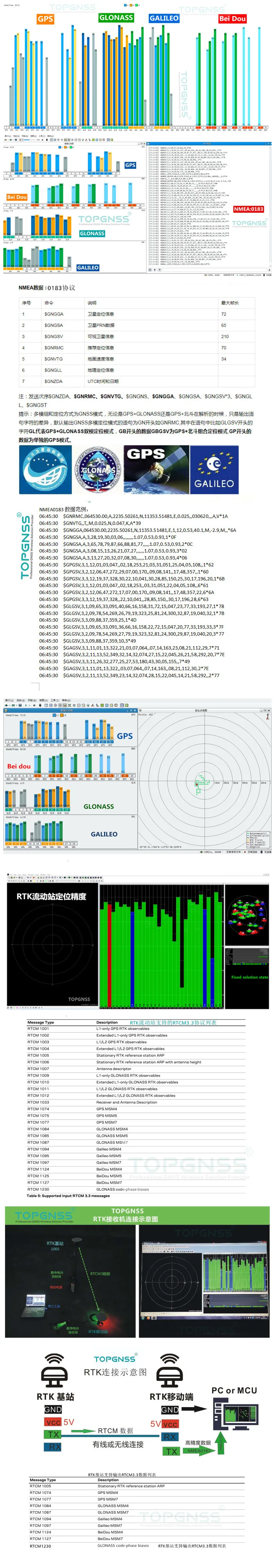Click the green NMEA0183 arrow label

197,1451
